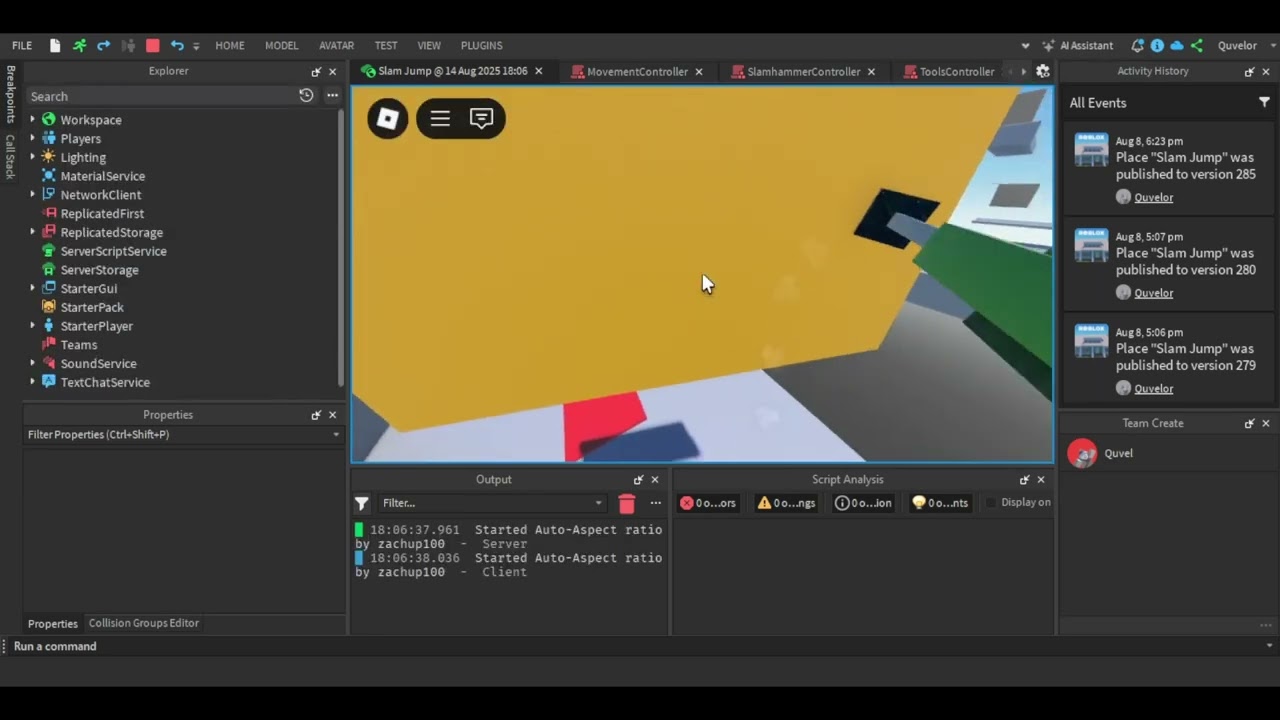Expand the Workspace tree item
This screenshot has height=720, width=1280.
tap(33, 119)
